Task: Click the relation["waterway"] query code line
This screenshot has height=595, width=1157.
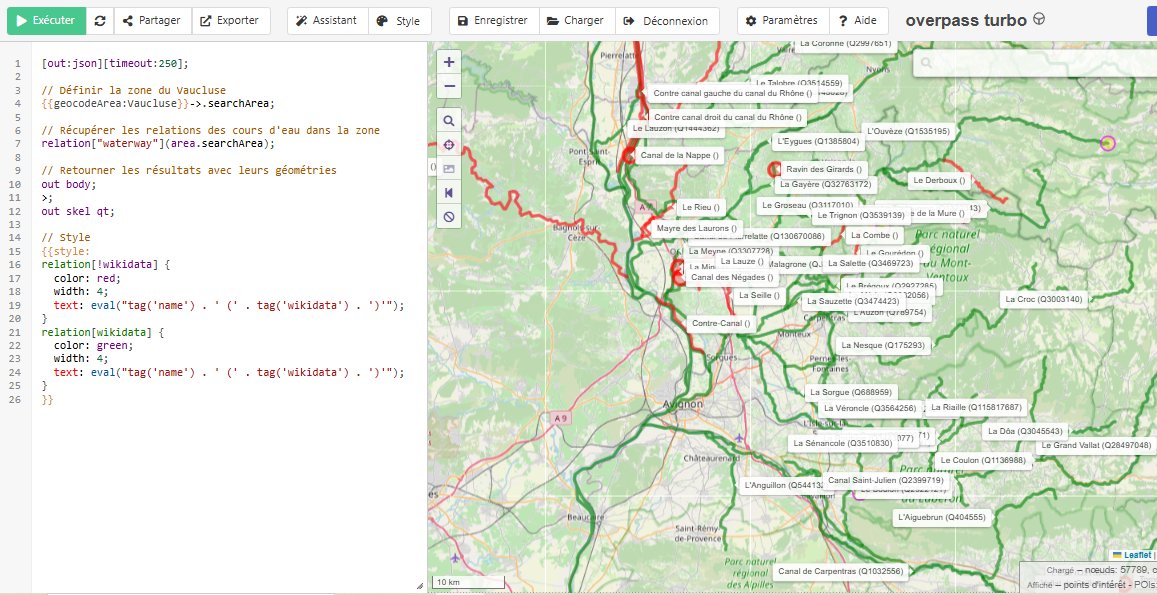Action: point(158,144)
